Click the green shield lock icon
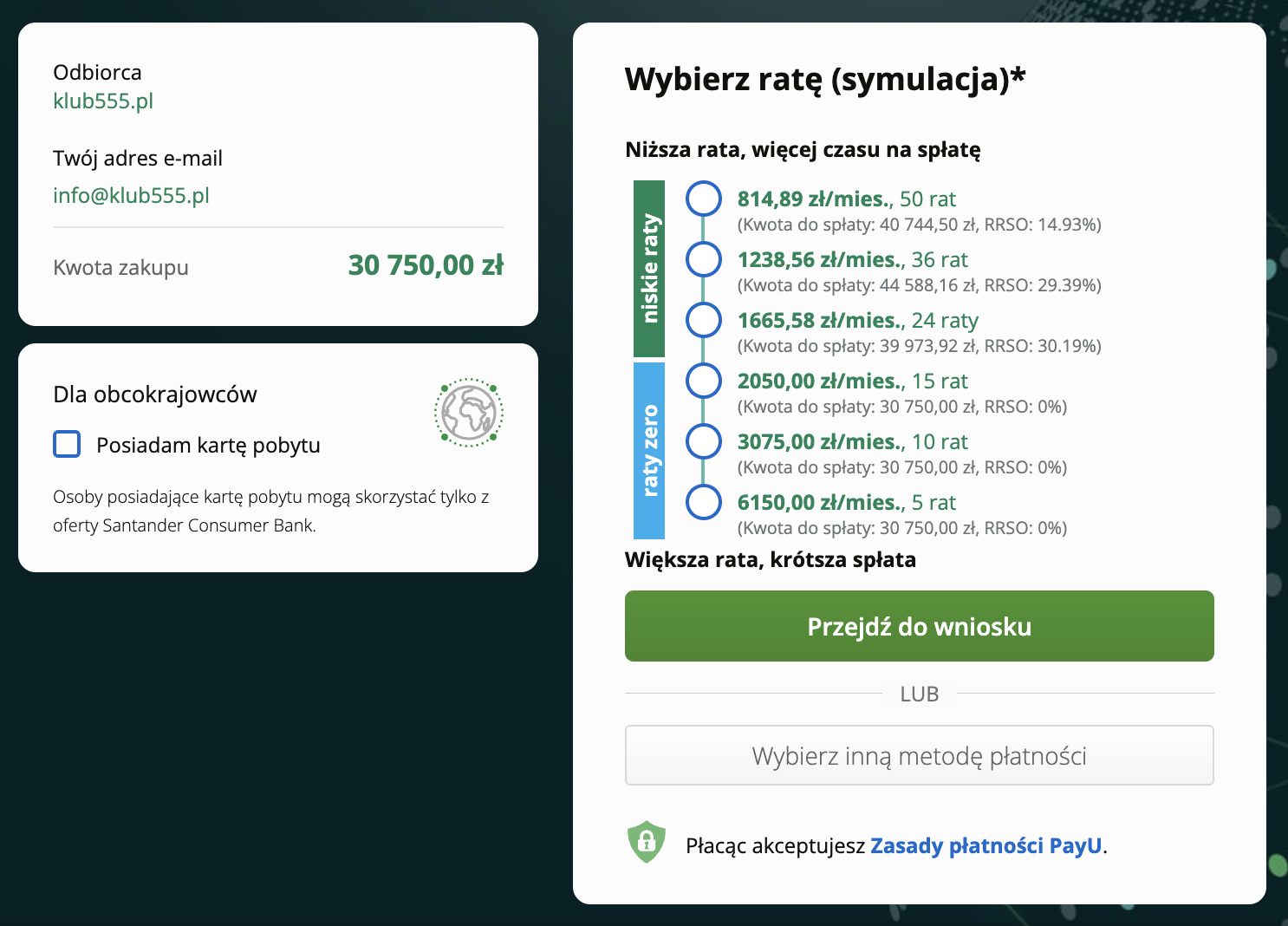The height and width of the screenshot is (926, 1288). pyautogui.click(x=646, y=842)
